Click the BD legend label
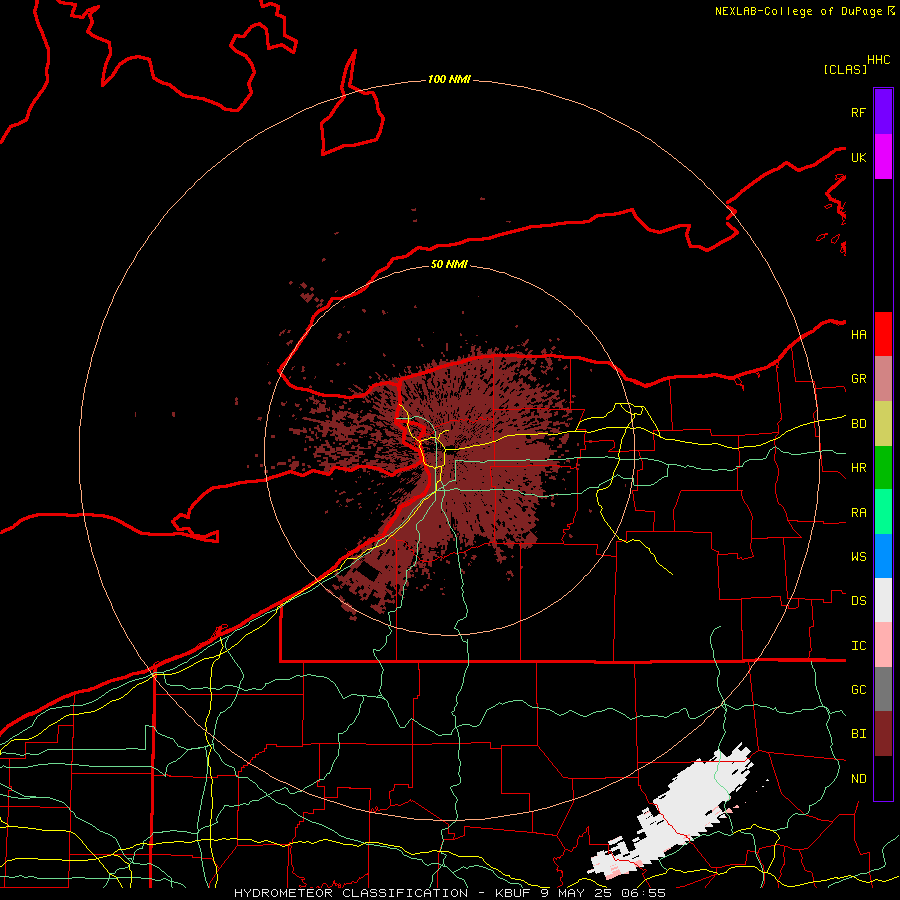Screen dimensions: 900x900 click(859, 424)
